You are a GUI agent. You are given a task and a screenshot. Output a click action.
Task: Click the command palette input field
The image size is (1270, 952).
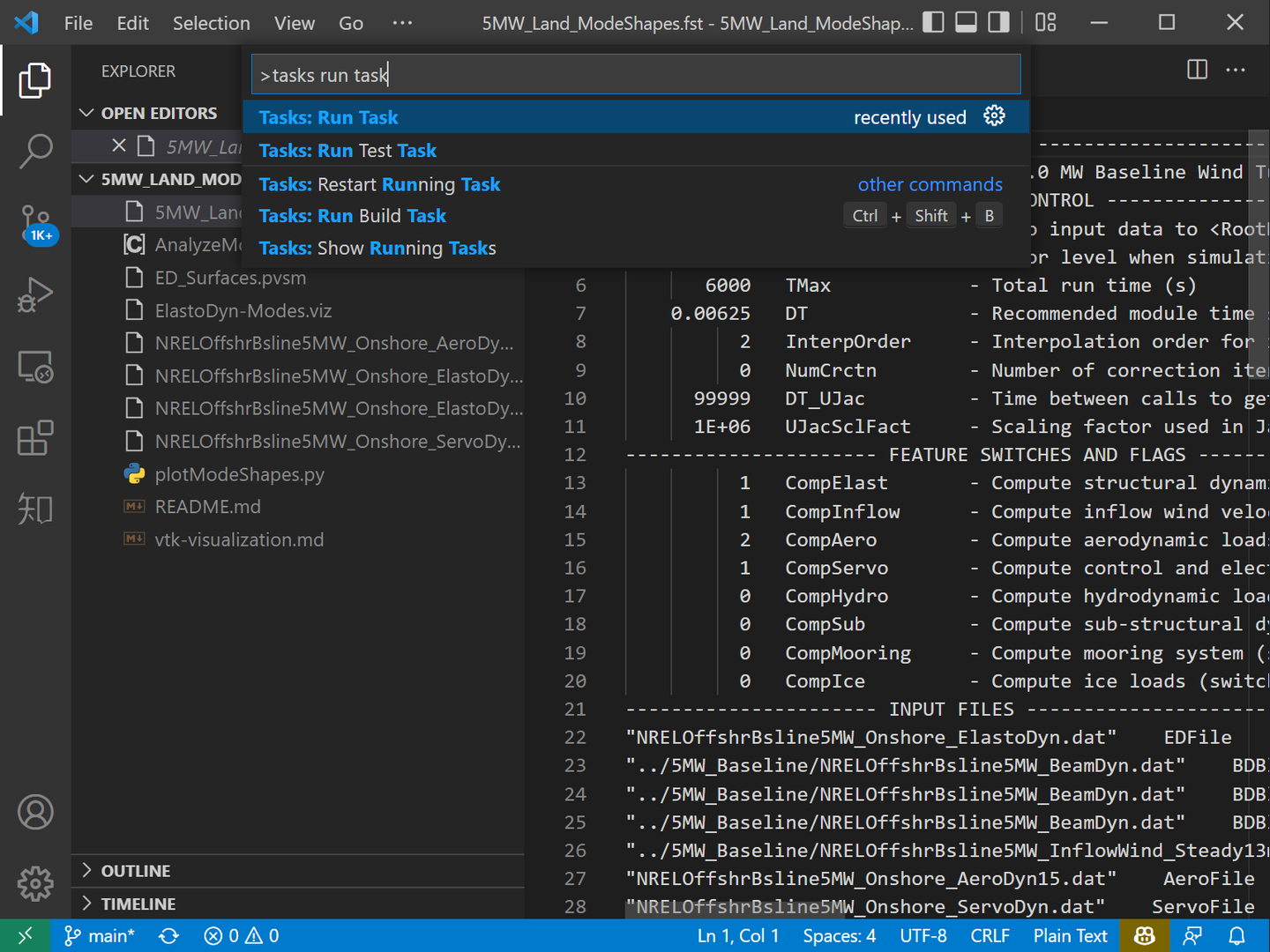click(x=635, y=75)
